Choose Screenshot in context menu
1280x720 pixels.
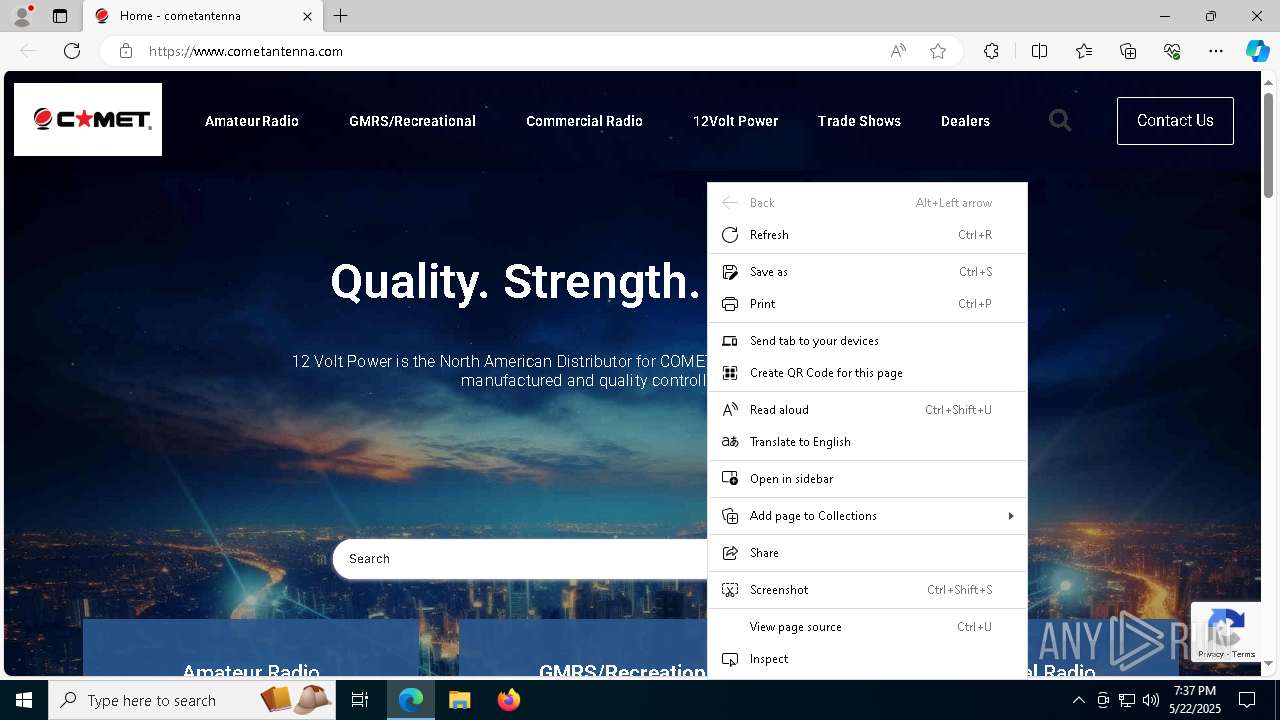pyautogui.click(x=867, y=590)
